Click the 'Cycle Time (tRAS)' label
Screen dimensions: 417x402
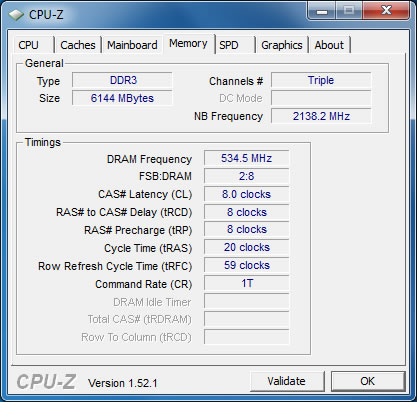point(148,248)
